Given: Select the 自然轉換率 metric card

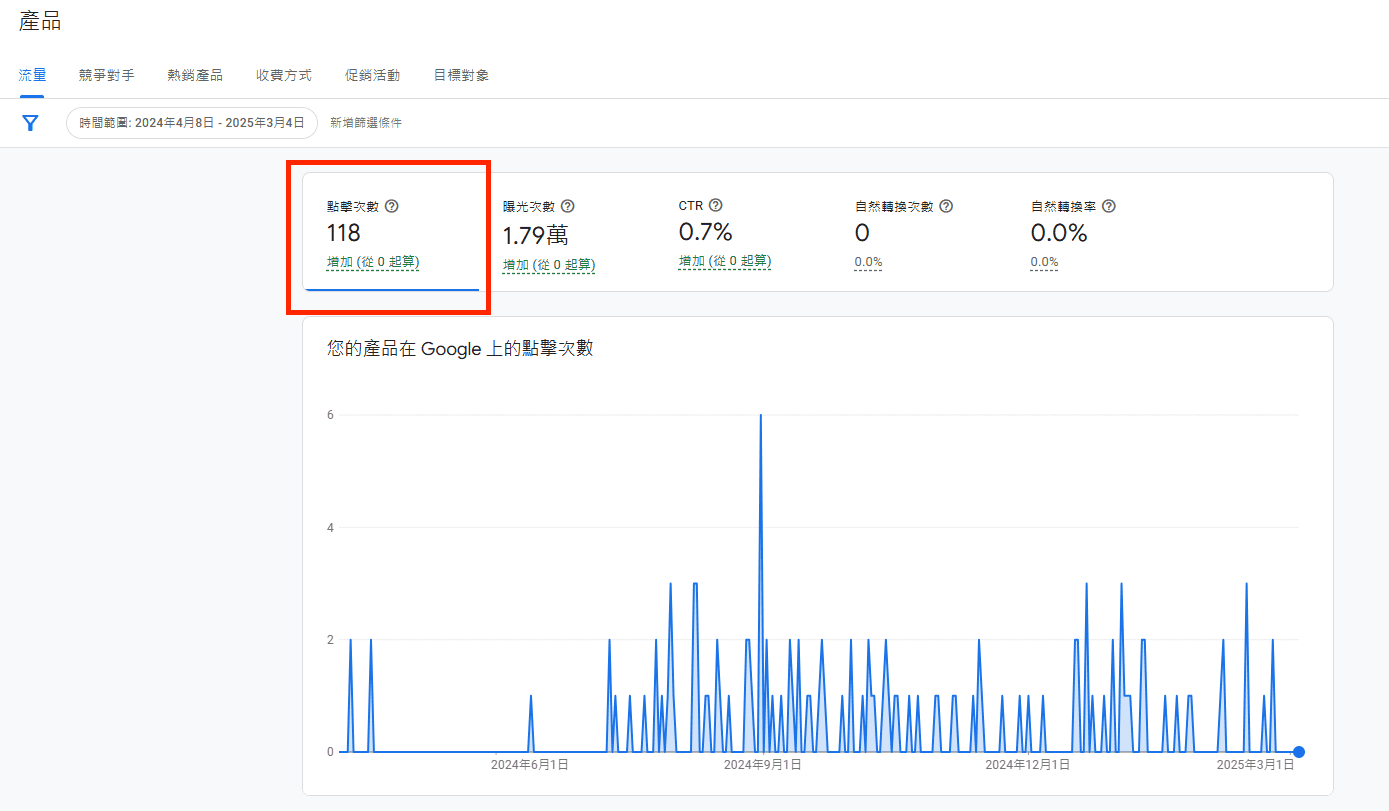Looking at the screenshot, I should 1095,232.
